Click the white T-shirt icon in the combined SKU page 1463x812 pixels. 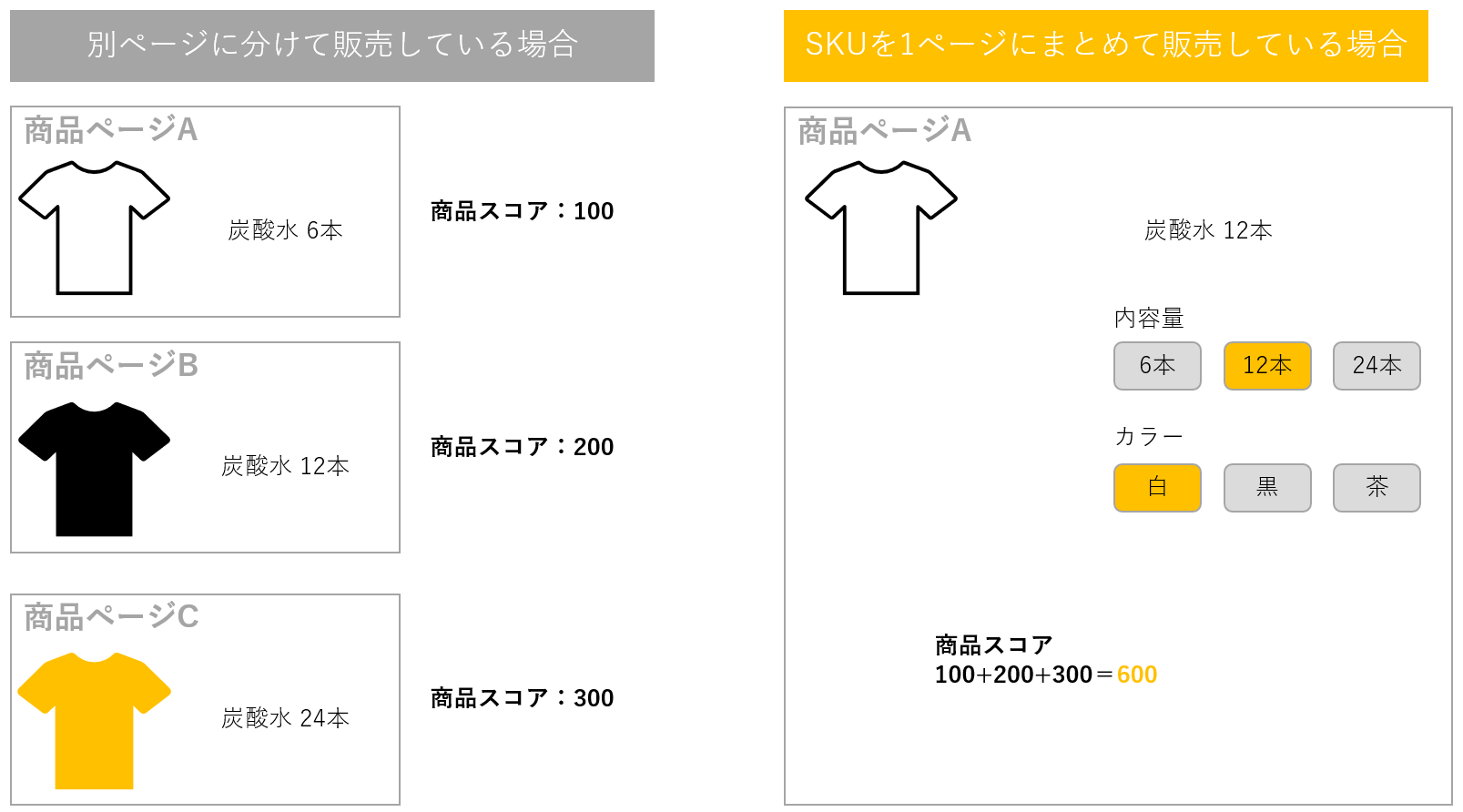881,228
